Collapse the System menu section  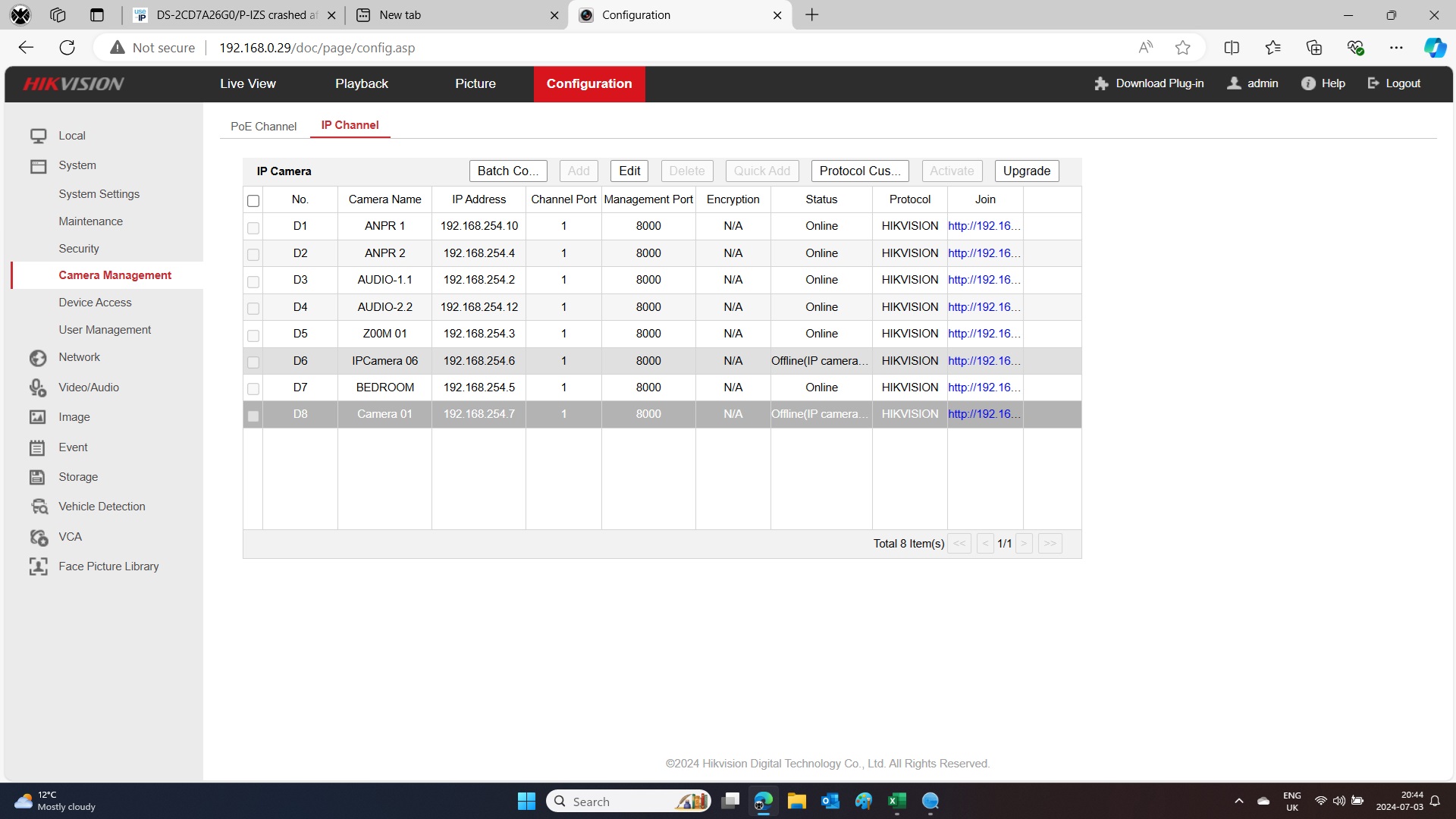pos(77,165)
